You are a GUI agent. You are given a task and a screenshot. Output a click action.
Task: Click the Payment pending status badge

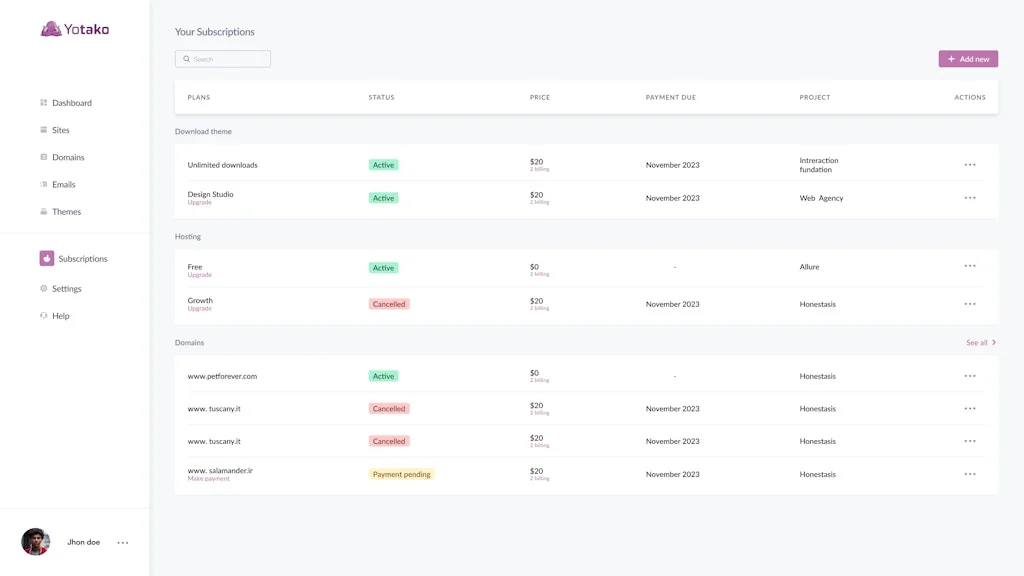401,474
